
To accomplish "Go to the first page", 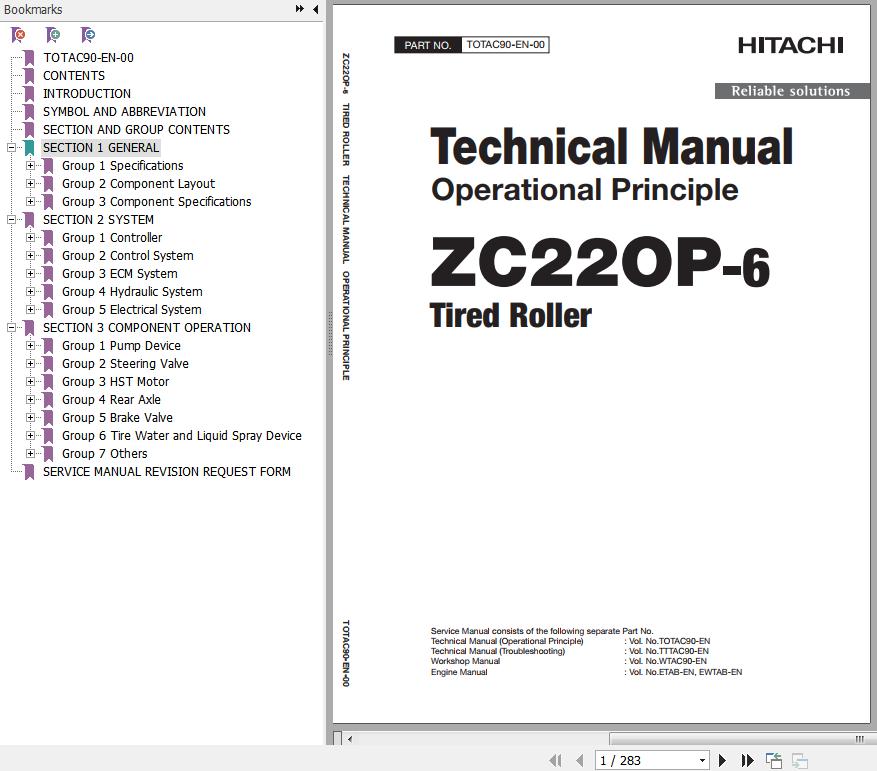I will pos(555,760).
